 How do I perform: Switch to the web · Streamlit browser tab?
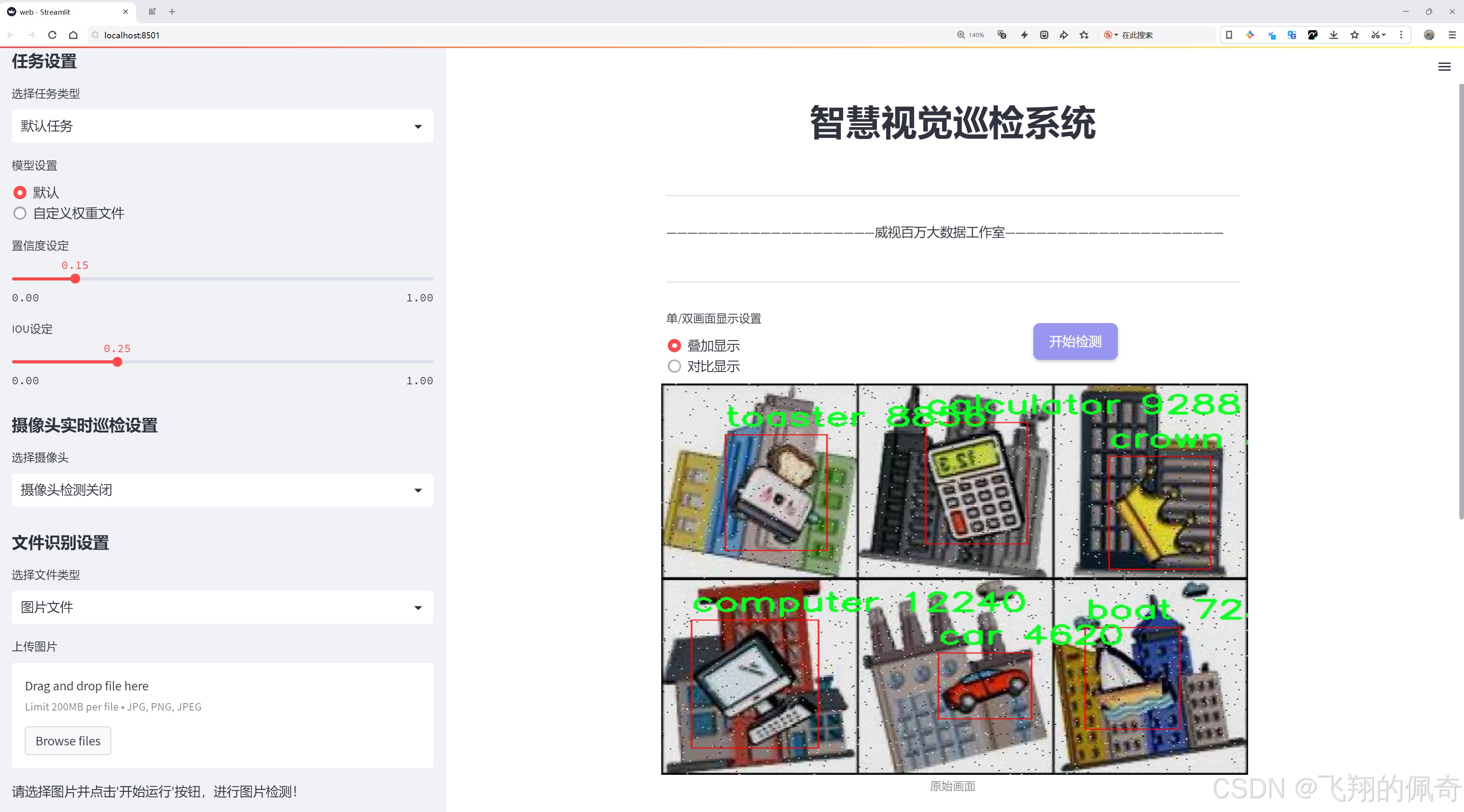pos(62,11)
